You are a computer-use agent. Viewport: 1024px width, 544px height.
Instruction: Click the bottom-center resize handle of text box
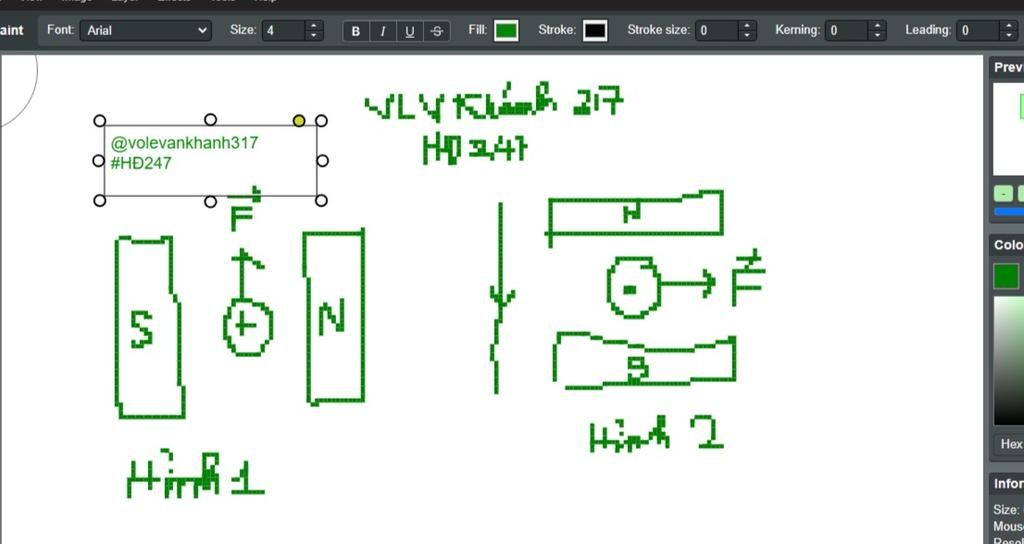coord(210,202)
